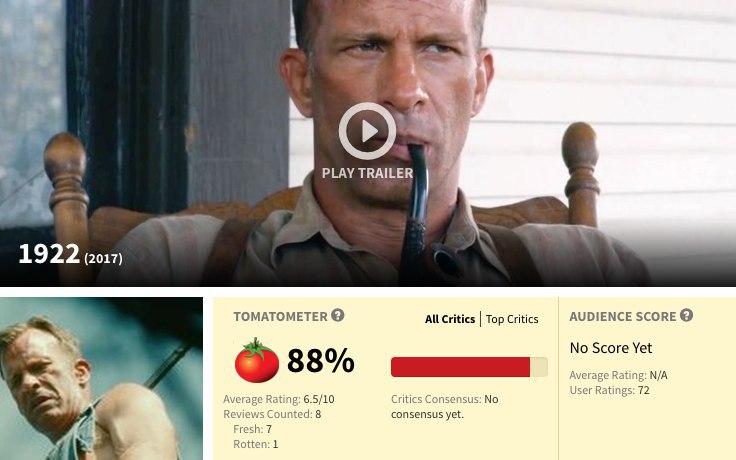Screen dimensions: 736x460
Task: Click the 1922 movie title
Action: coord(49,254)
